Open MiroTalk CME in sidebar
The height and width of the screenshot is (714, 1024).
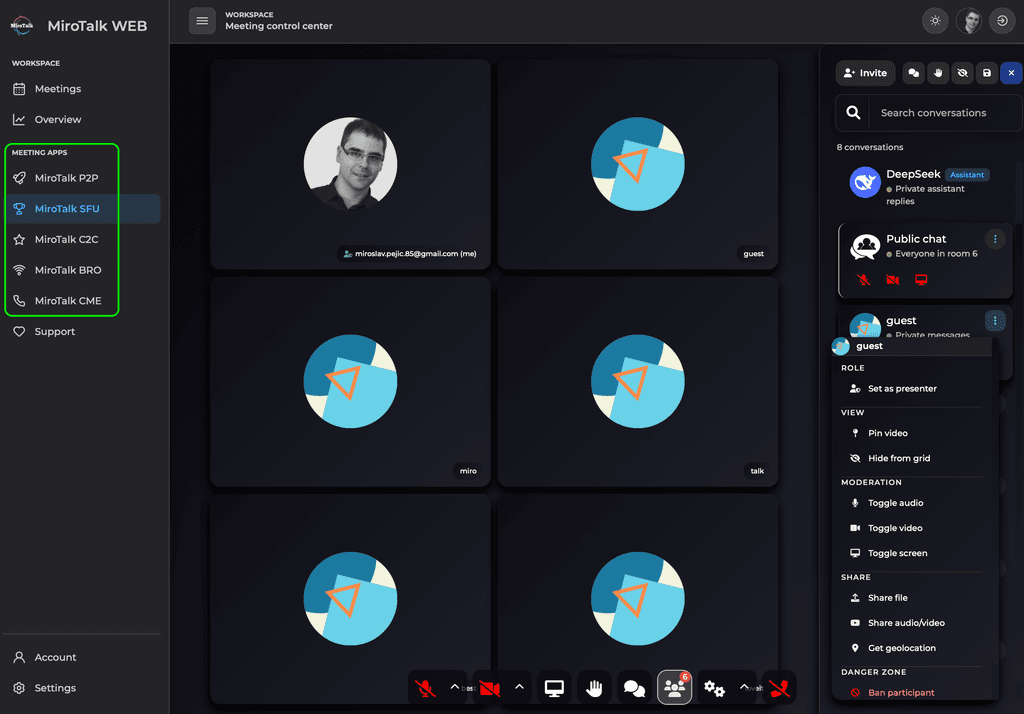(82, 300)
